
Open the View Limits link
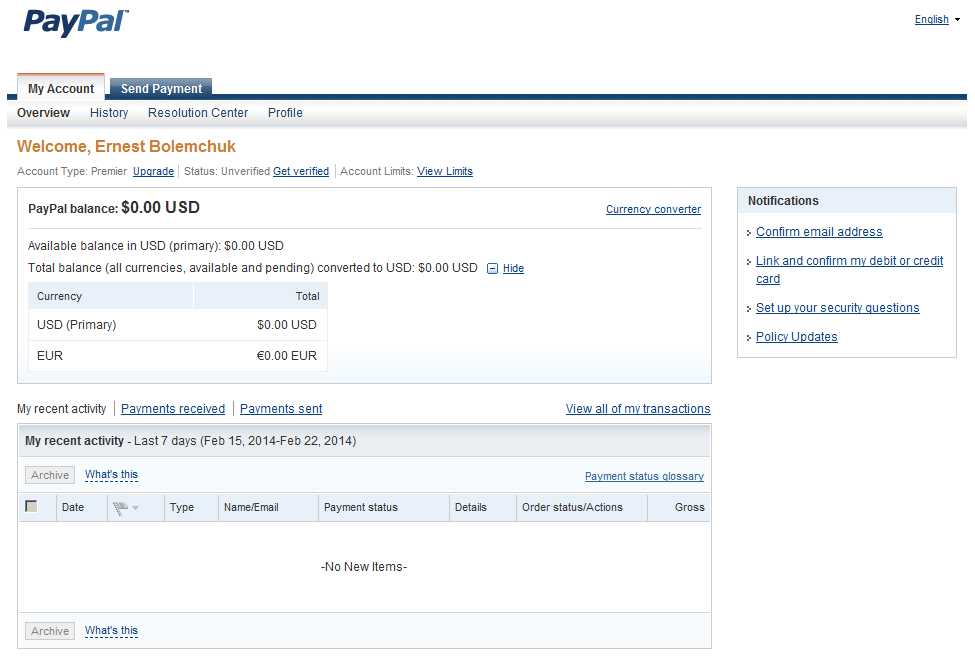[445, 171]
